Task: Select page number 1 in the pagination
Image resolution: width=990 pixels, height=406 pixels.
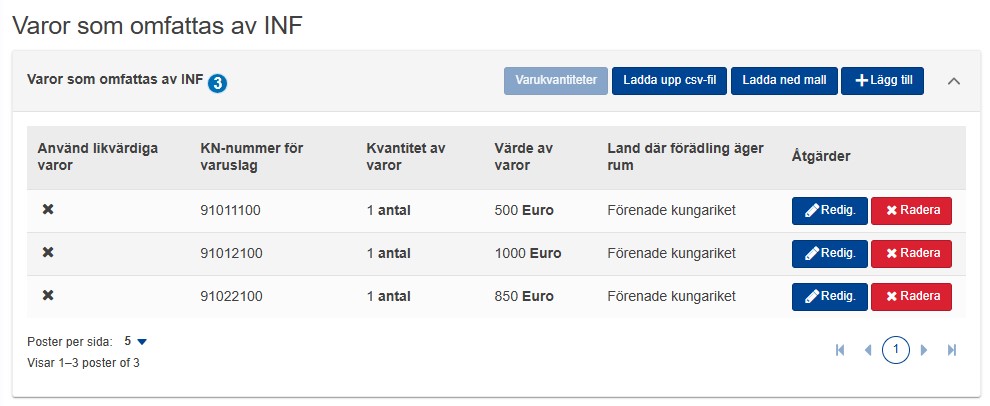Action: tap(895, 350)
